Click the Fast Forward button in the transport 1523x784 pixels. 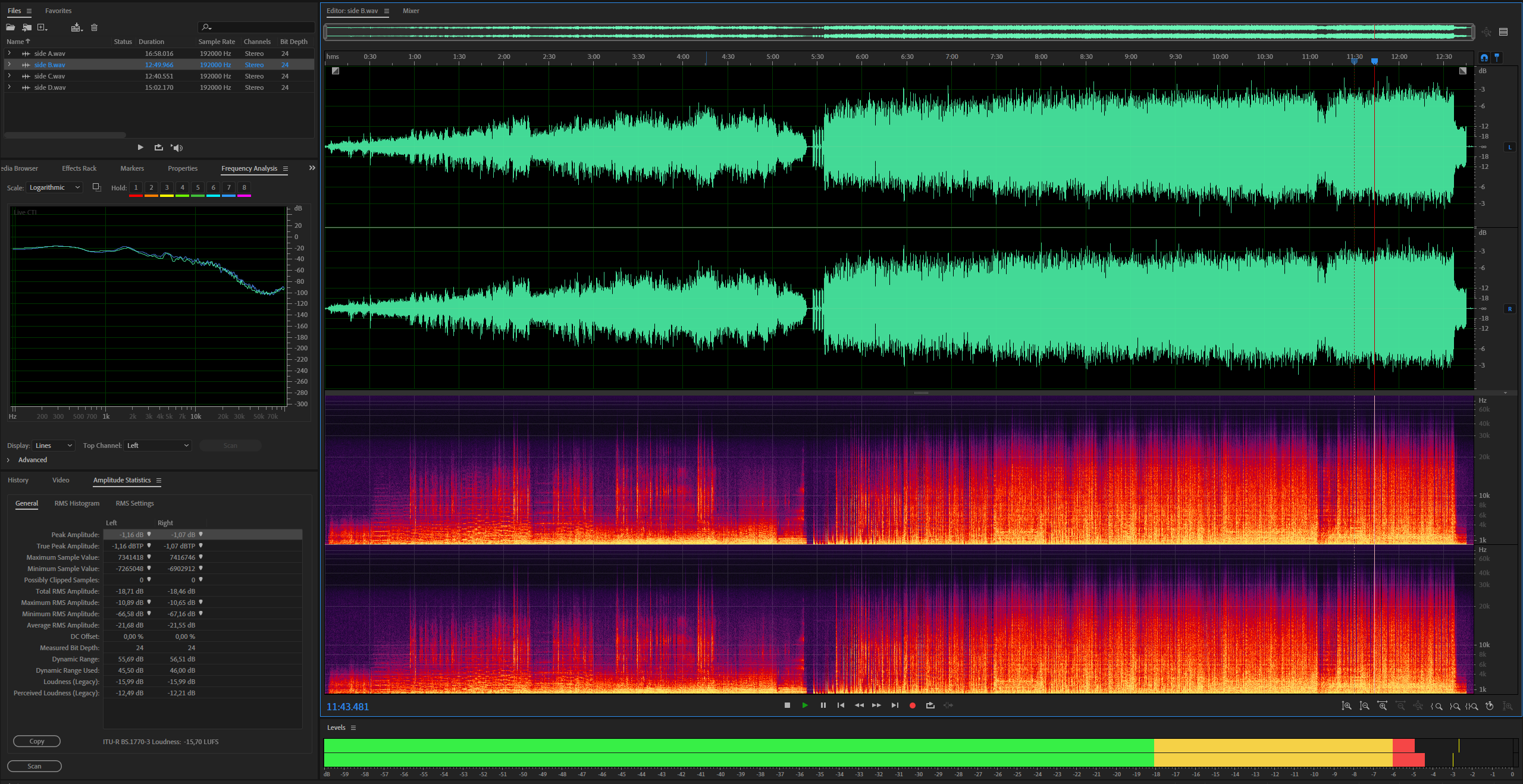pyautogui.click(x=876, y=705)
